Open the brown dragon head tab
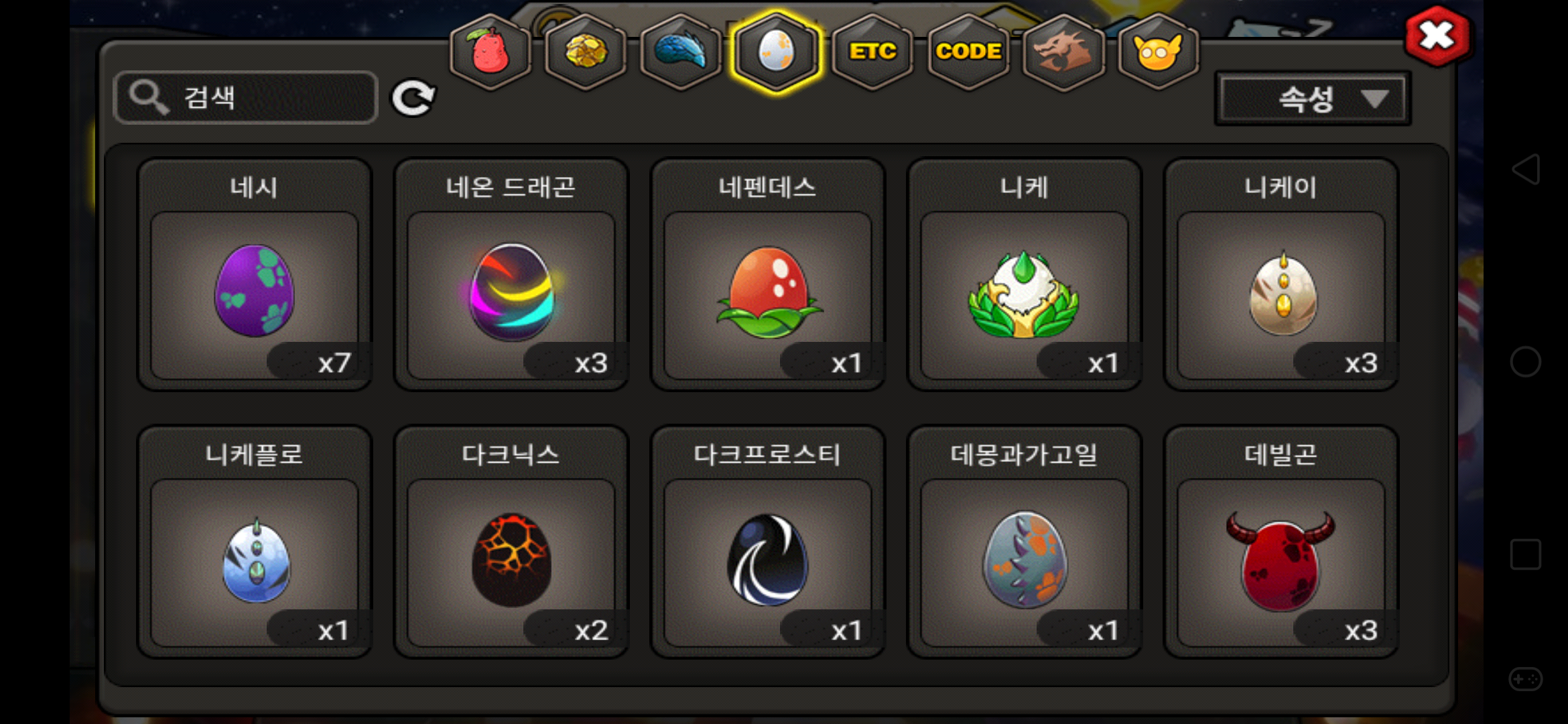 pos(1063,52)
